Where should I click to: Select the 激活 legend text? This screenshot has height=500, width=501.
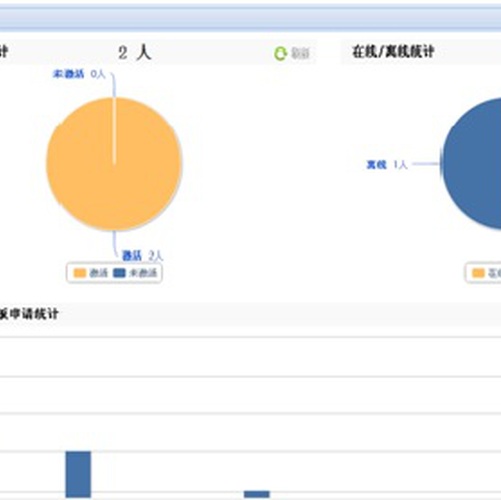click(99, 273)
